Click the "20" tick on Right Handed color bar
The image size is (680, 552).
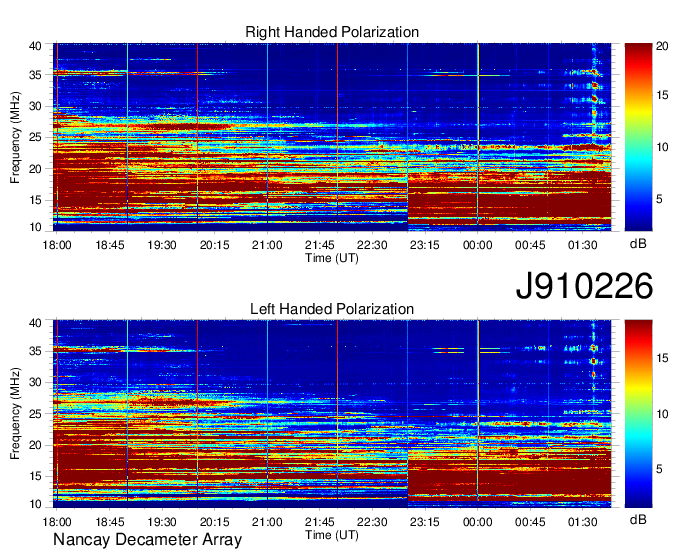(x=662, y=46)
